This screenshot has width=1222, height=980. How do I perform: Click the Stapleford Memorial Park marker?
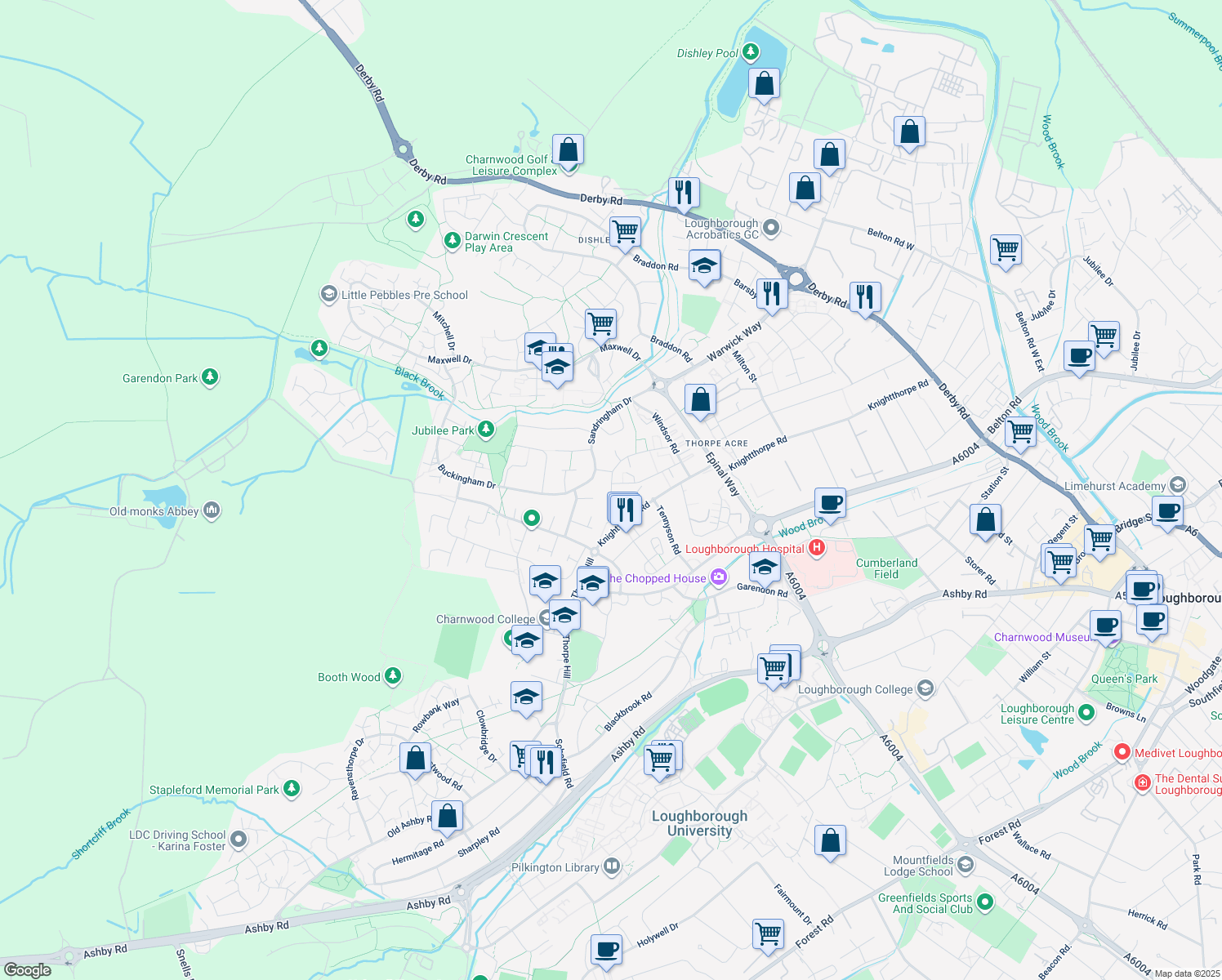click(292, 789)
